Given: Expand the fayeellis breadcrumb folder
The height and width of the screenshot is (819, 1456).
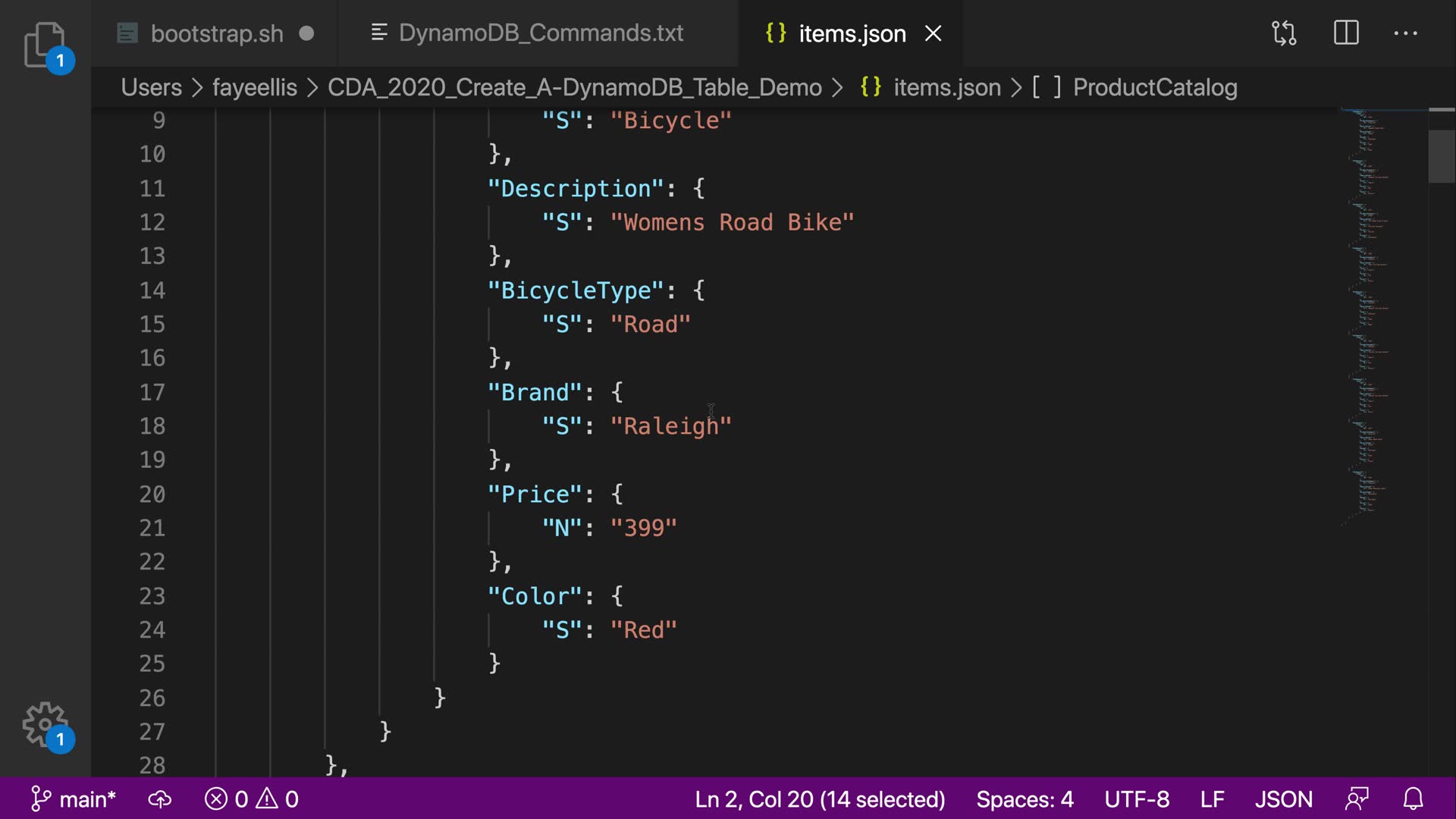Looking at the screenshot, I should pos(254,88).
